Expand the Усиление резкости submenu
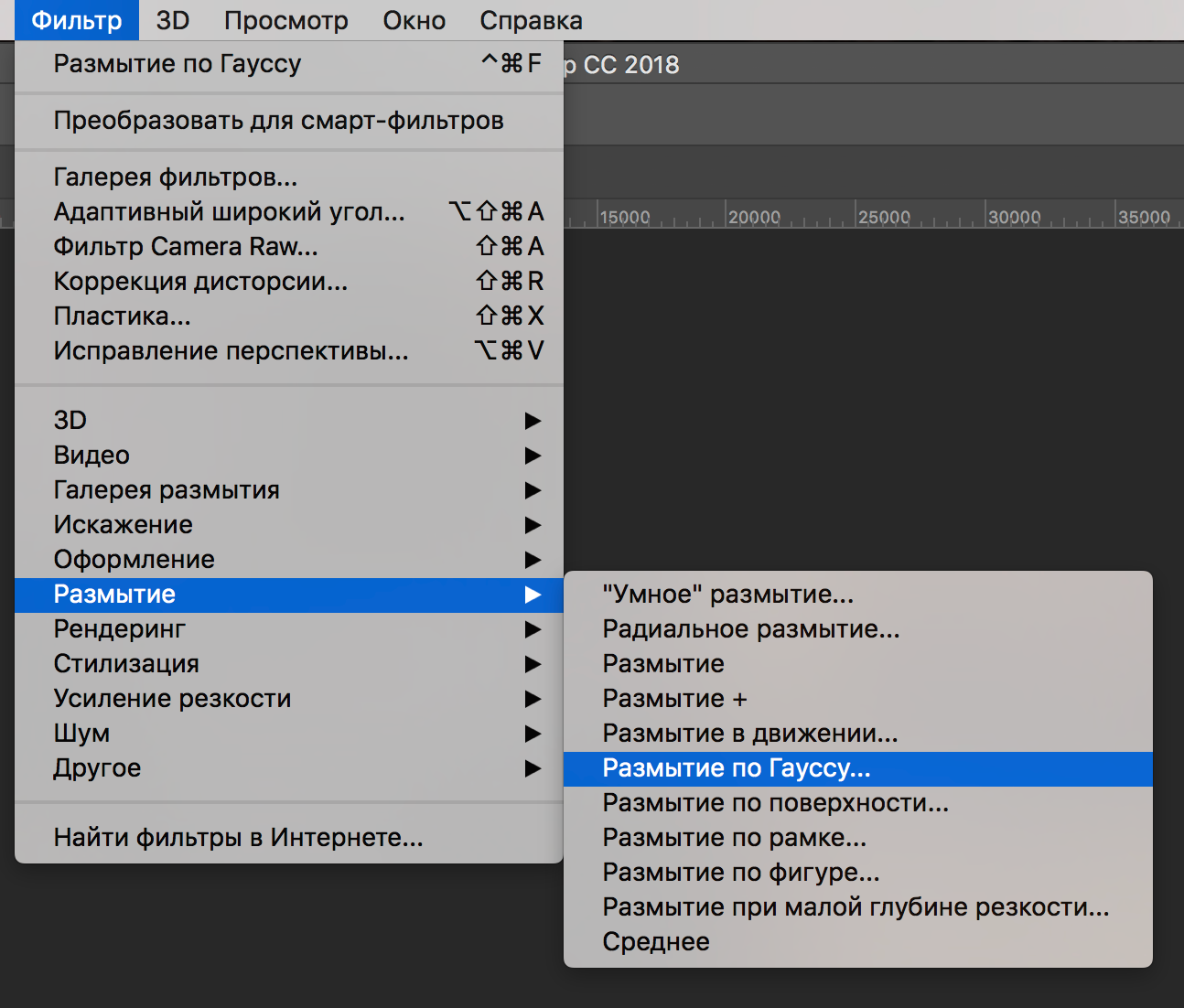1184x1008 pixels. [x=172, y=698]
